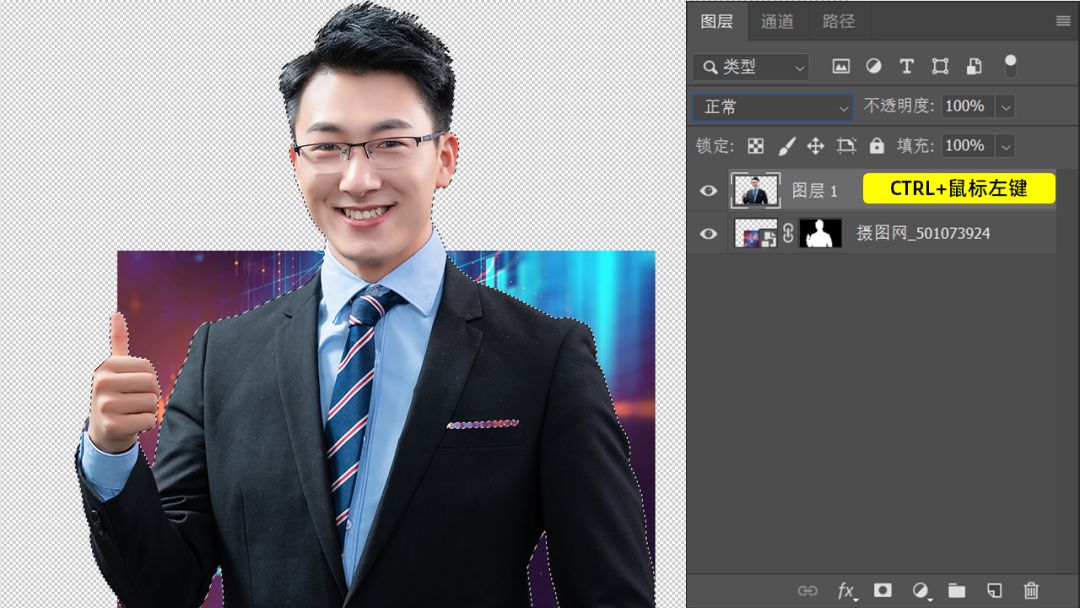The height and width of the screenshot is (608, 1080).
Task: Click the link layers chain icon
Action: 807,591
